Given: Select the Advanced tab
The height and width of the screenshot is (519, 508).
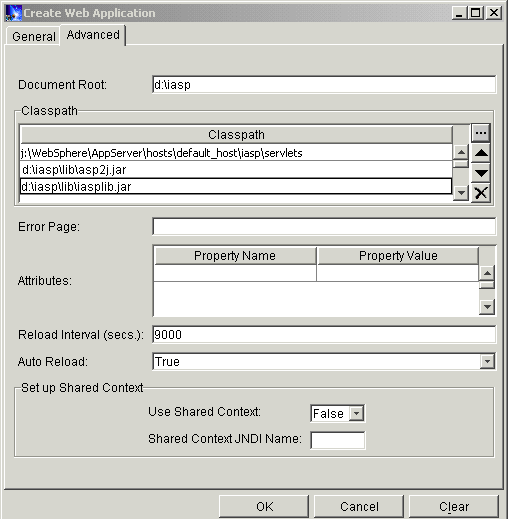Looking at the screenshot, I should click(93, 35).
